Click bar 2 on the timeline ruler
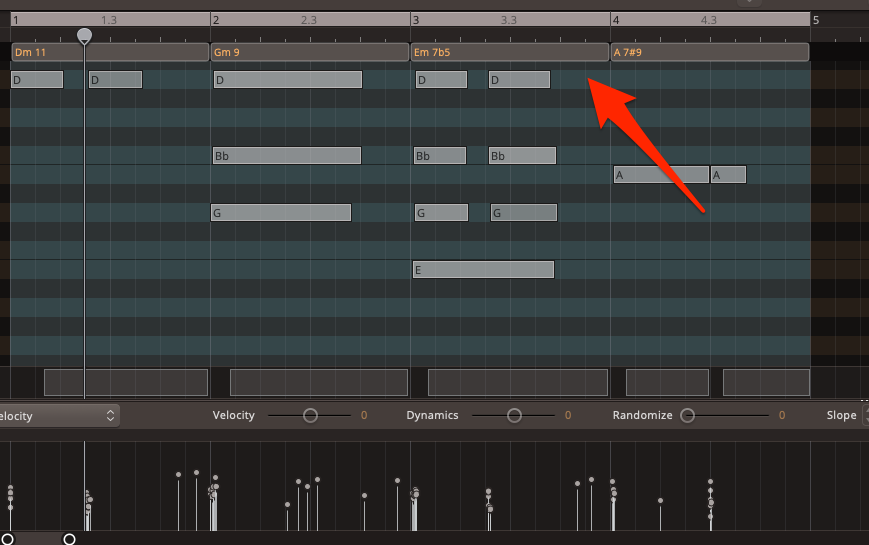 click(217, 20)
